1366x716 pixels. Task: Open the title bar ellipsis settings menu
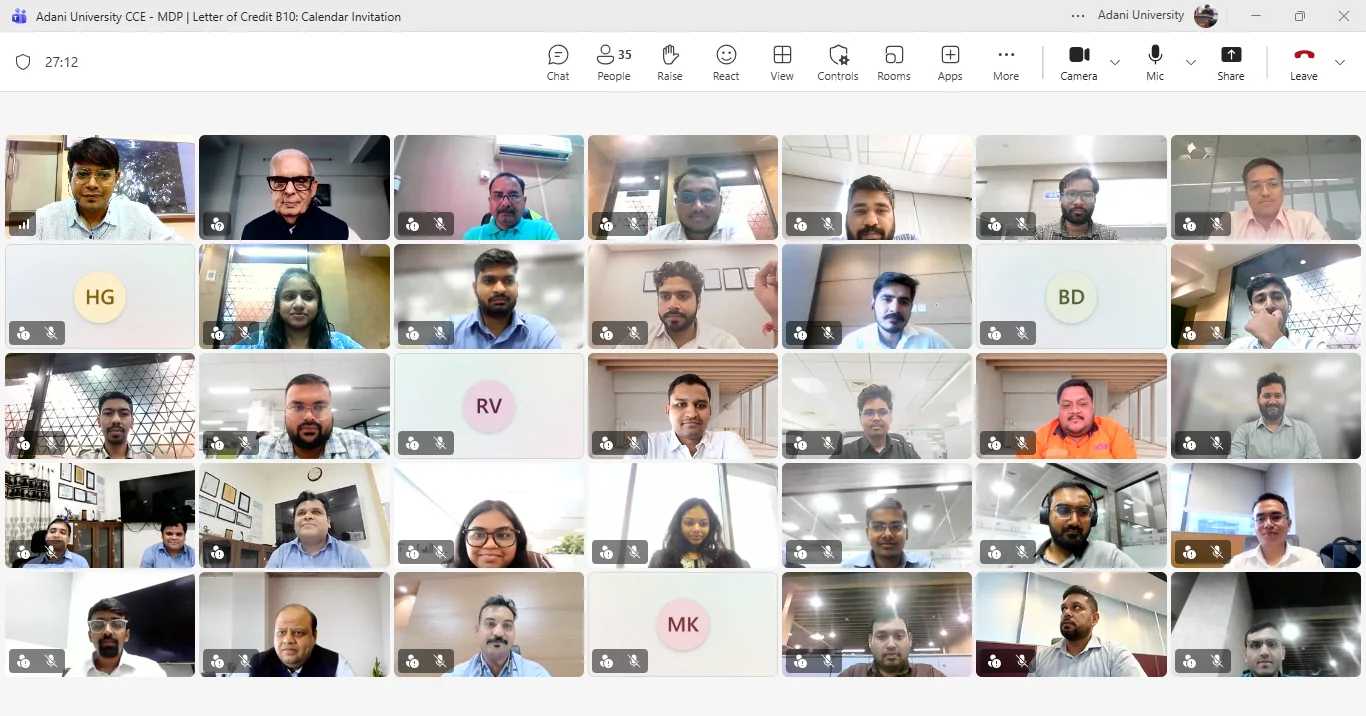[1078, 16]
